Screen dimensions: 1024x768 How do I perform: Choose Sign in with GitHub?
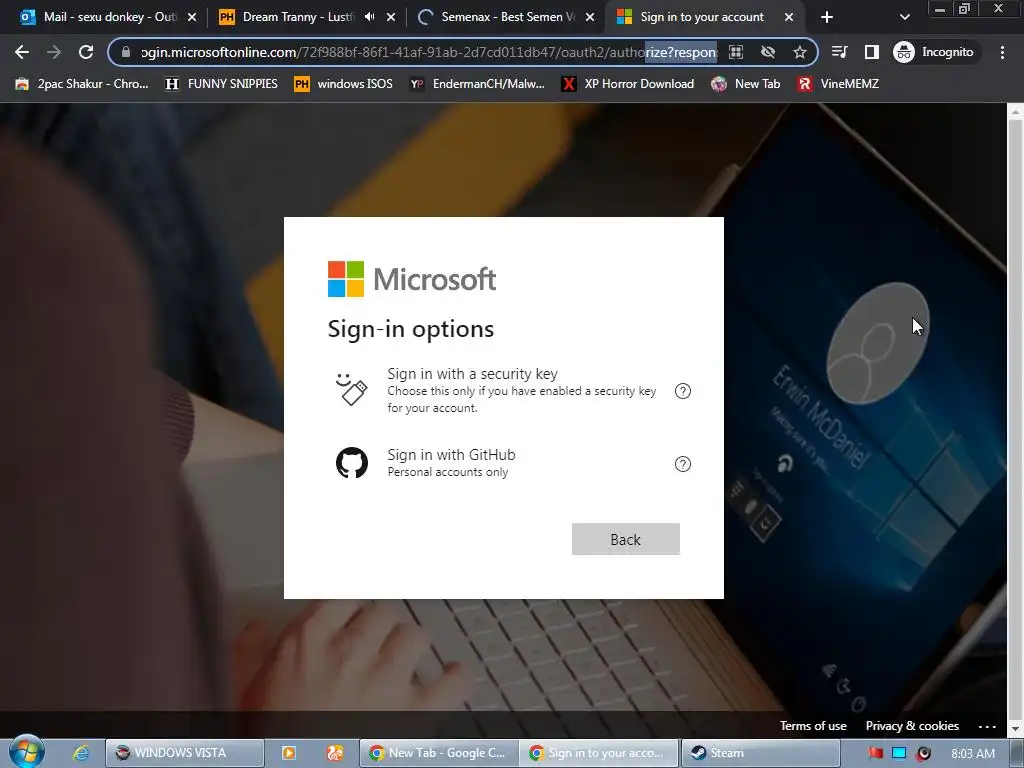[502, 463]
